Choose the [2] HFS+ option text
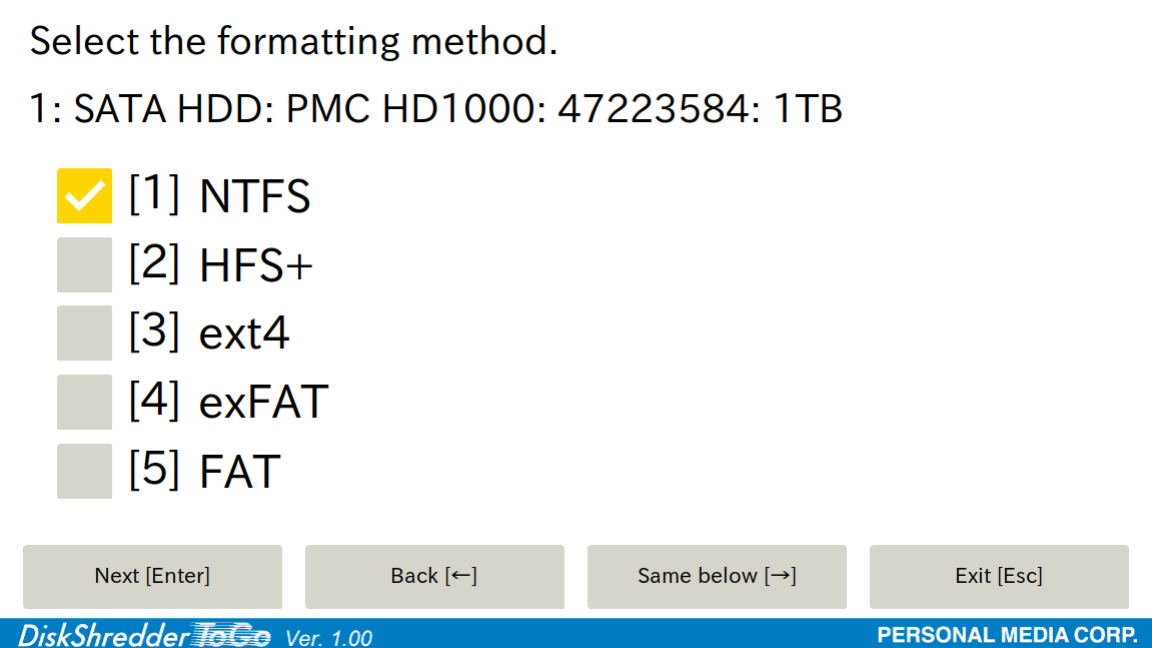Image resolution: width=1152 pixels, height=648 pixels. pos(220,264)
